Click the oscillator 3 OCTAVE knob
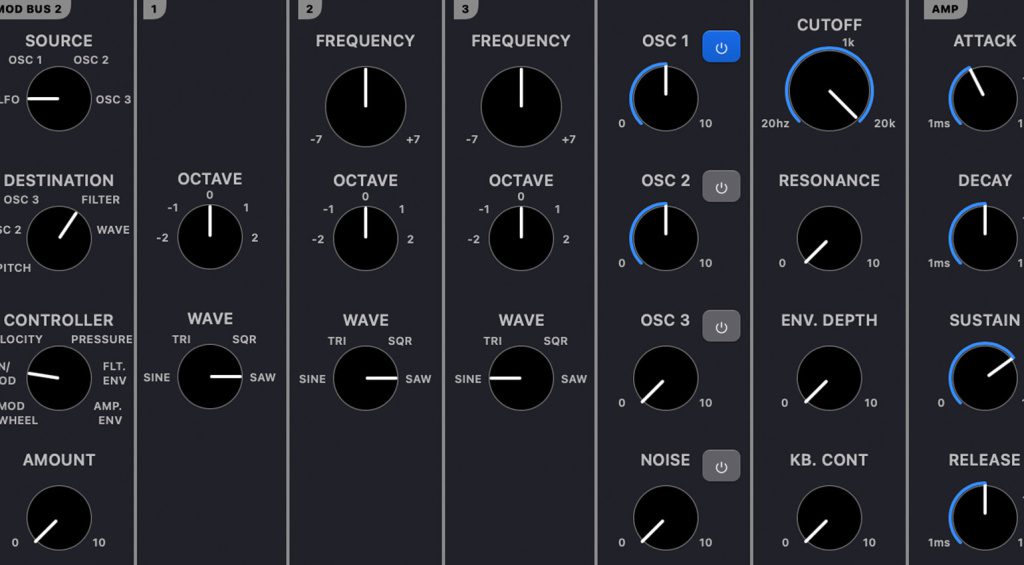 pos(521,238)
